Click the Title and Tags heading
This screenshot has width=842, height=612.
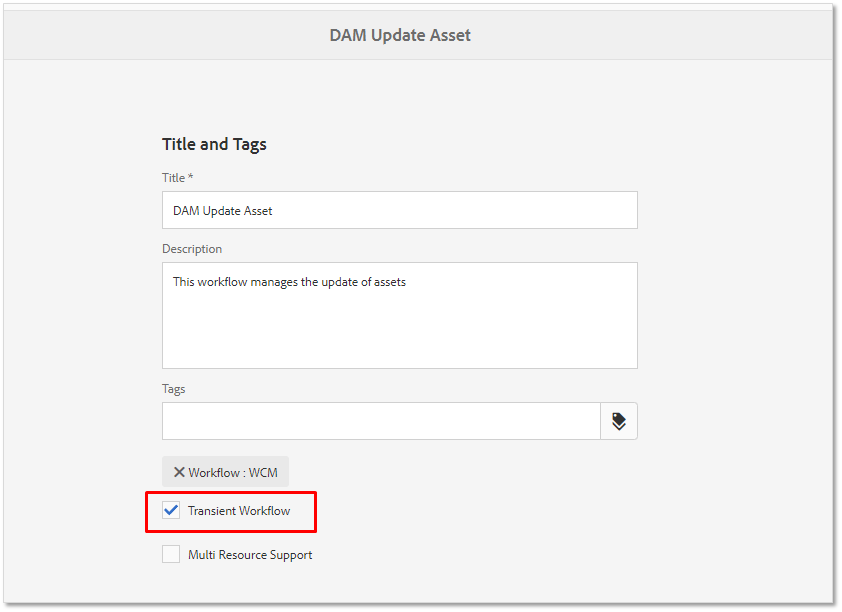point(214,144)
